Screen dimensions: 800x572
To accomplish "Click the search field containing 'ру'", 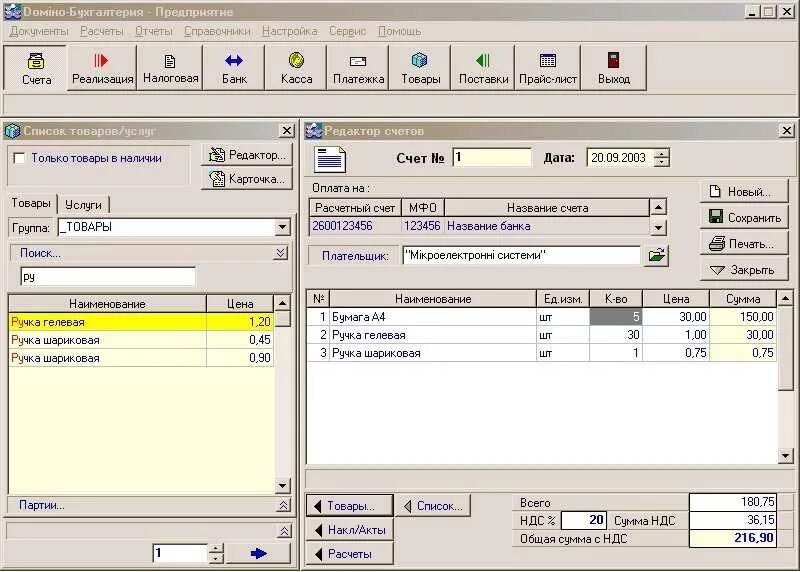I will coord(108,277).
